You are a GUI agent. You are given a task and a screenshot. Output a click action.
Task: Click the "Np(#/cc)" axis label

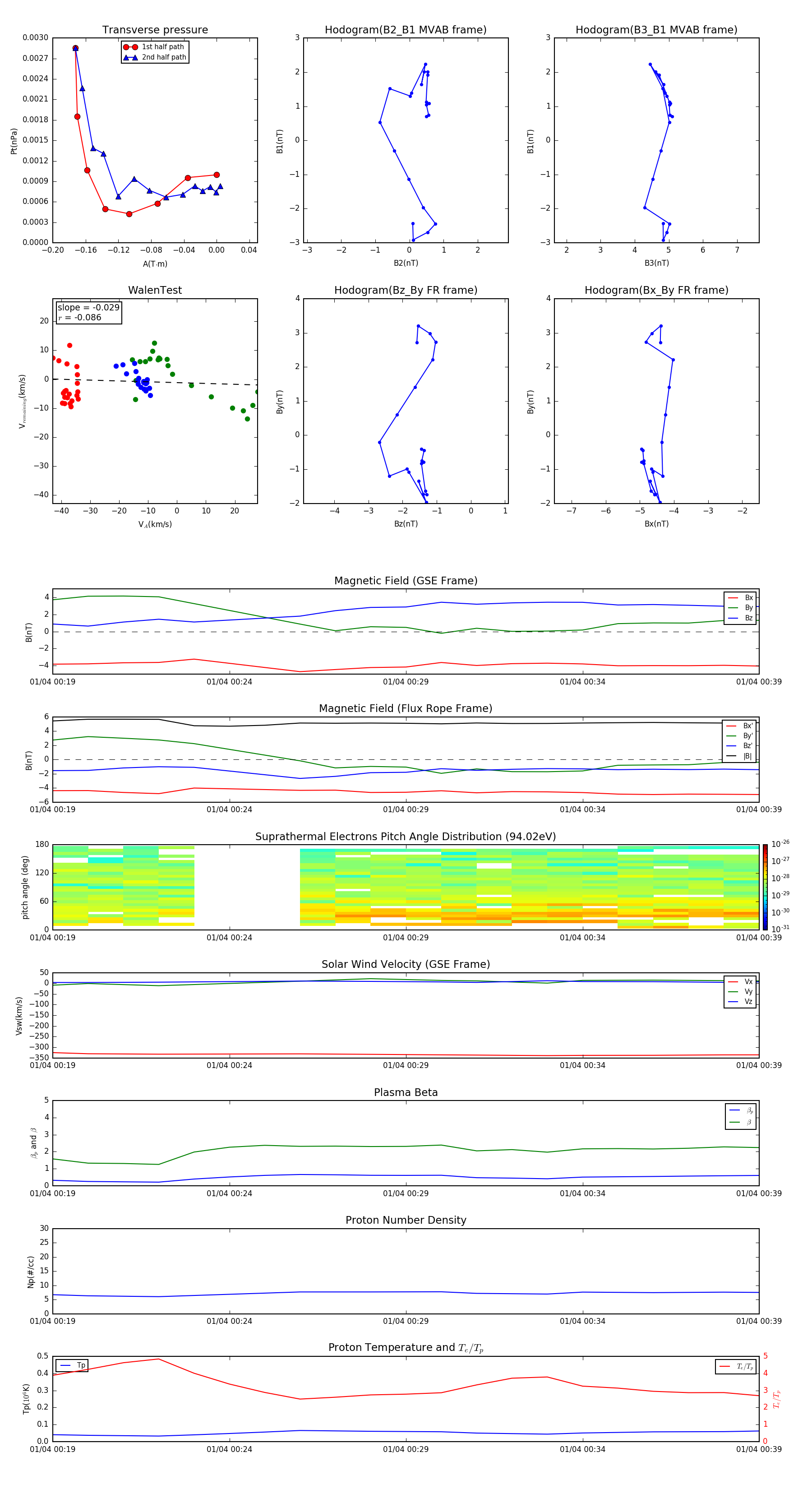pos(31,1272)
